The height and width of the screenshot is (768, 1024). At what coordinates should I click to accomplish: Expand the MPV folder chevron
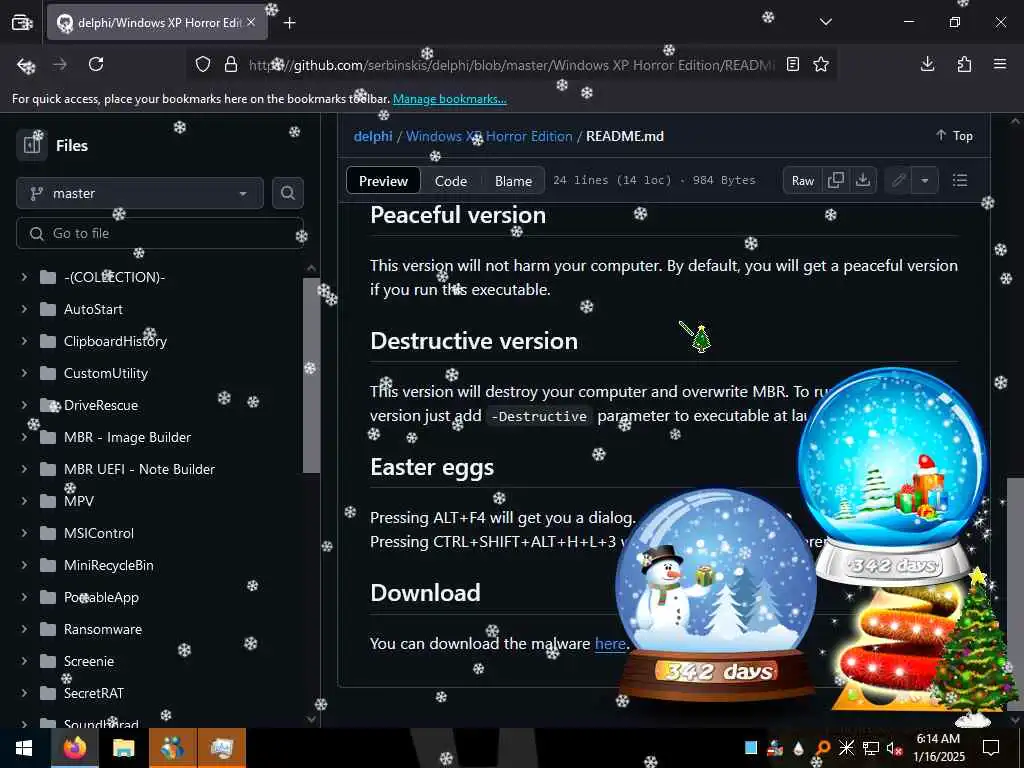(24, 501)
